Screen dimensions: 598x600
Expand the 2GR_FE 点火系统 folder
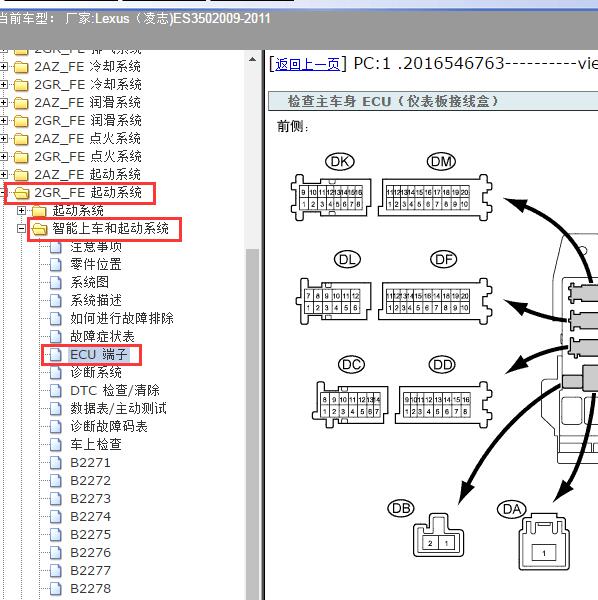pos(3,157)
